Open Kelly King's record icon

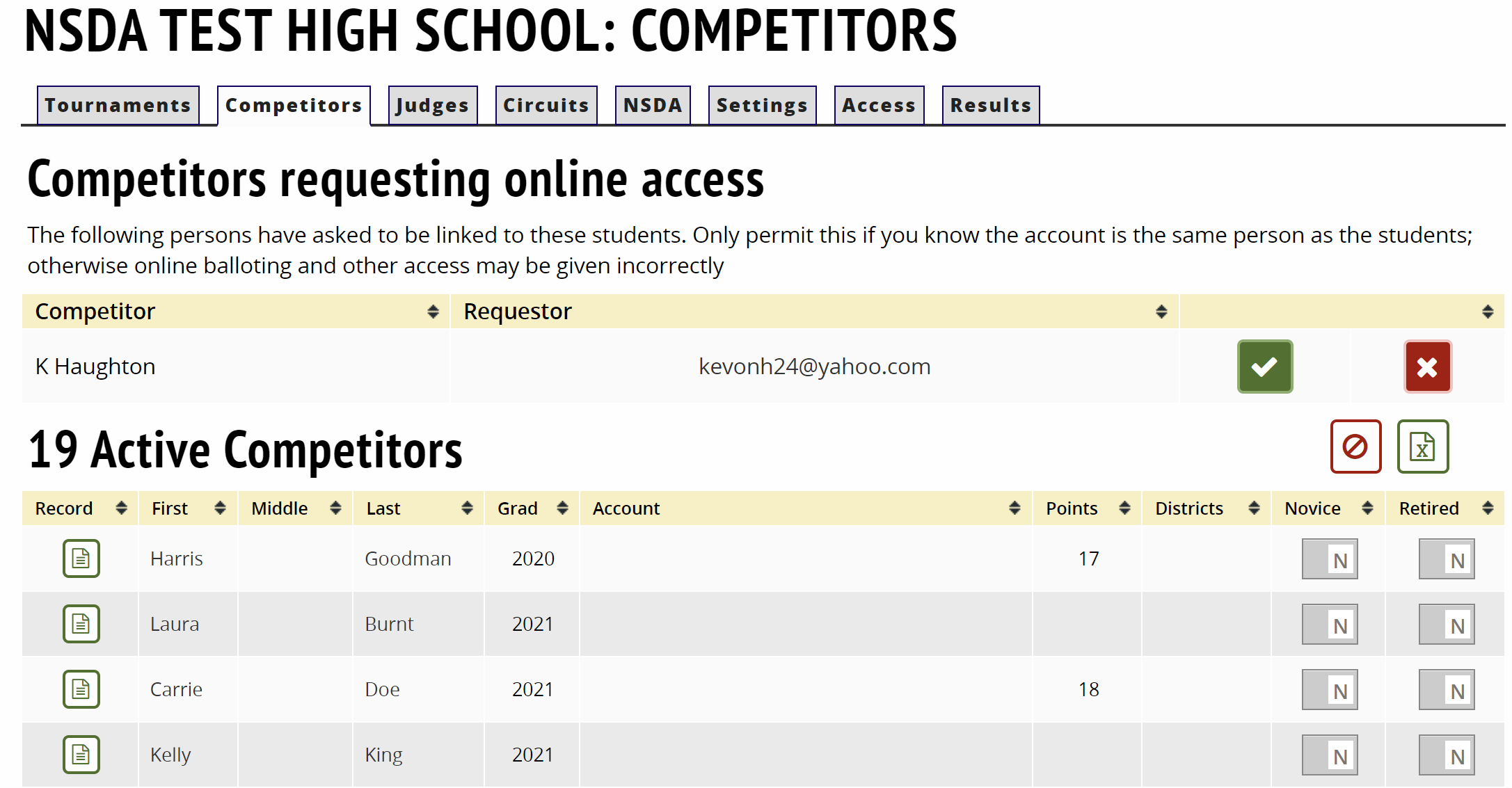click(x=81, y=755)
